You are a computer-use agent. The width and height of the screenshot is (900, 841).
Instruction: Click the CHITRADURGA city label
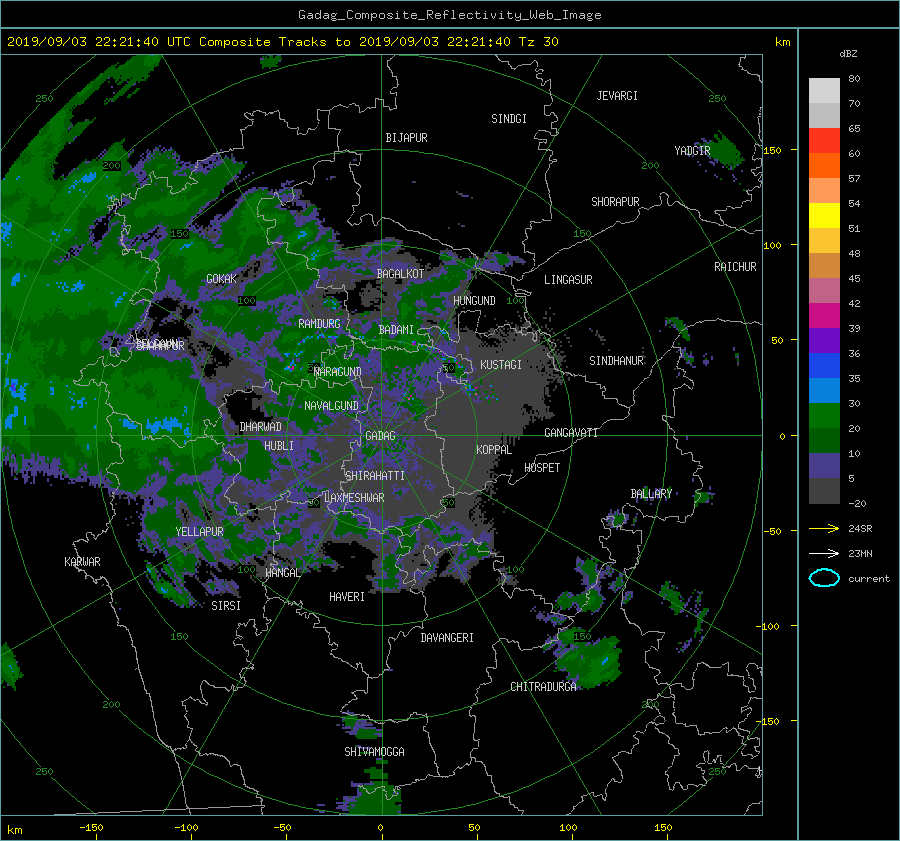[544, 687]
